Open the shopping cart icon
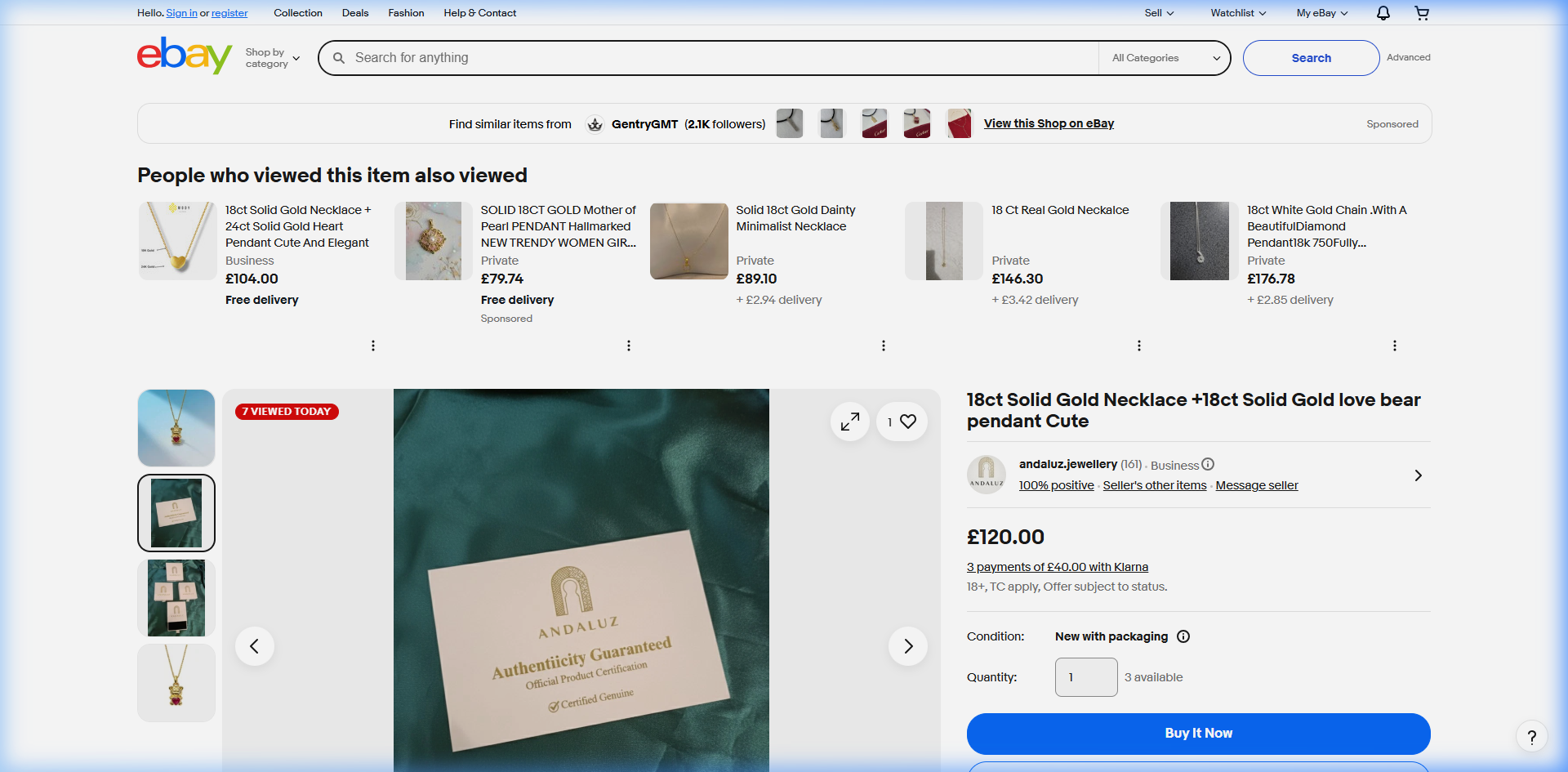This screenshot has height=772, width=1568. 1422,13
